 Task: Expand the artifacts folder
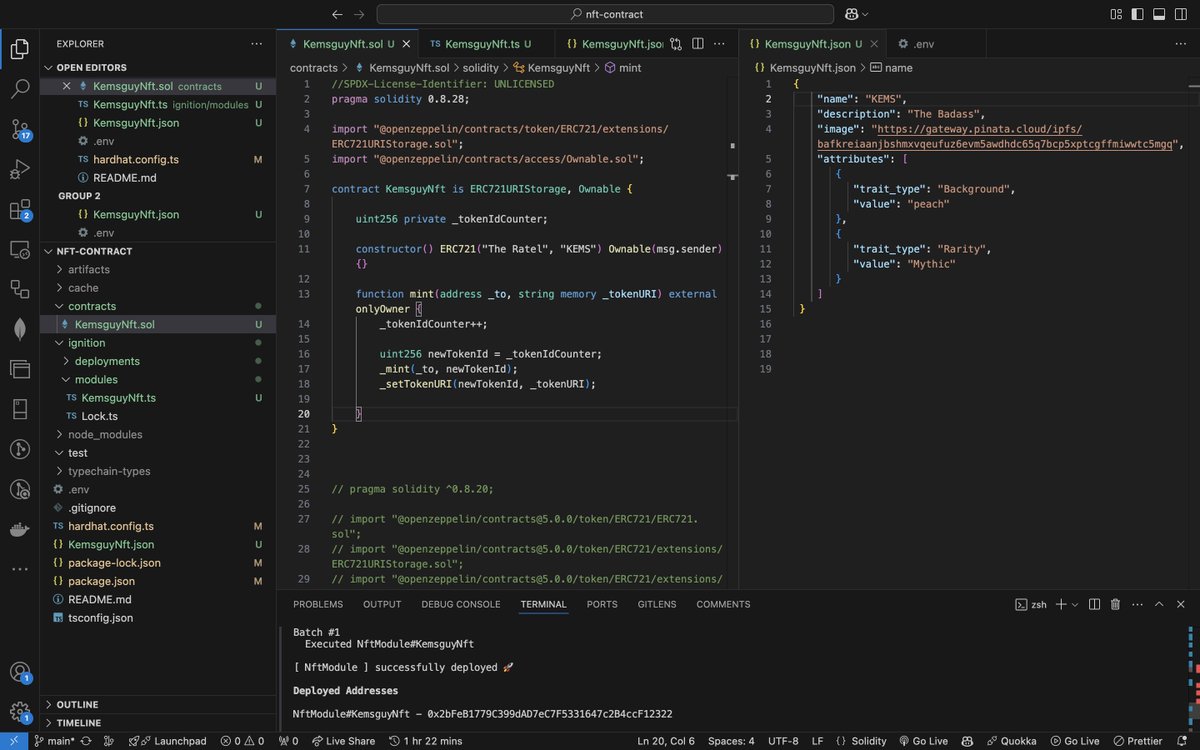tap(89, 269)
